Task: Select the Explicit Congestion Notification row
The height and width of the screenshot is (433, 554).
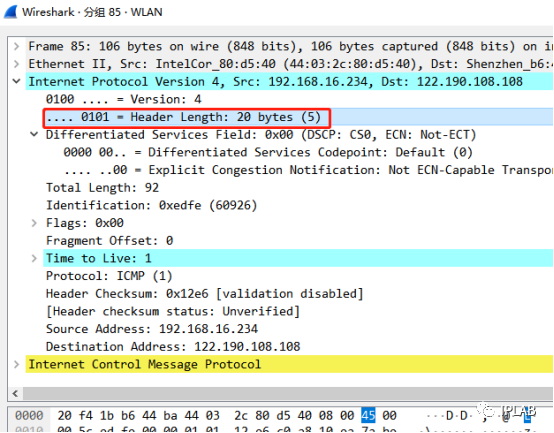Action: click(x=307, y=170)
